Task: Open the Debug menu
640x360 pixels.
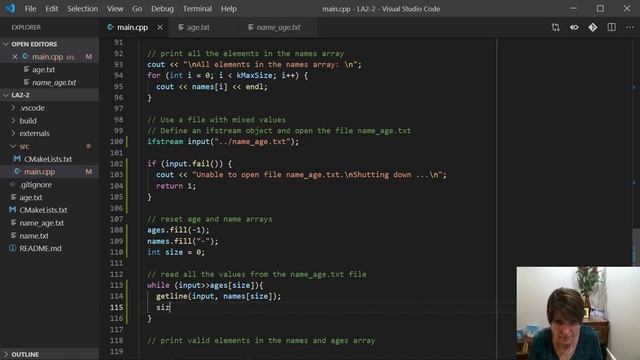Action: click(162, 9)
